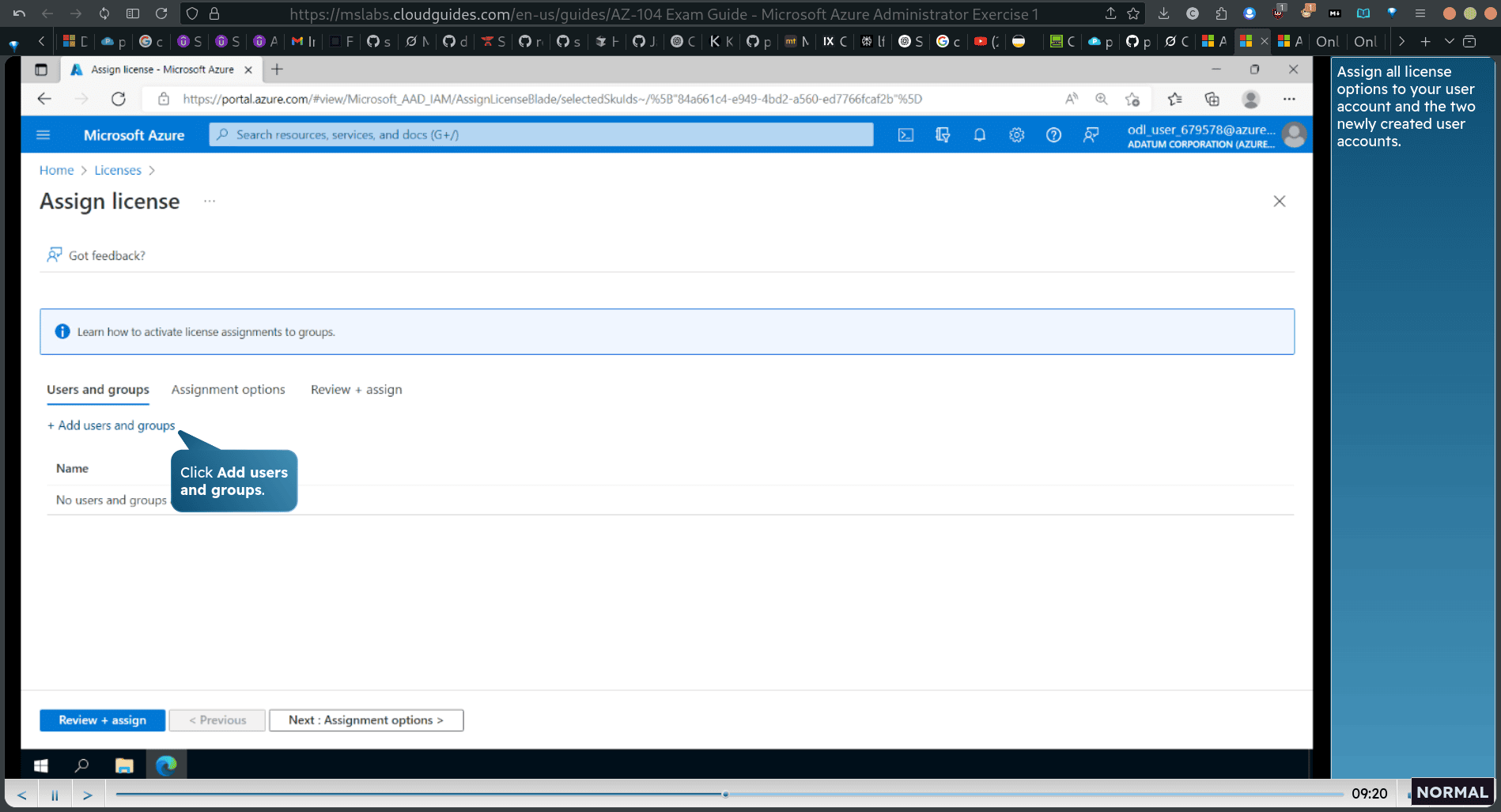Go to previous guide step
The height and width of the screenshot is (812, 1501).
coord(22,795)
